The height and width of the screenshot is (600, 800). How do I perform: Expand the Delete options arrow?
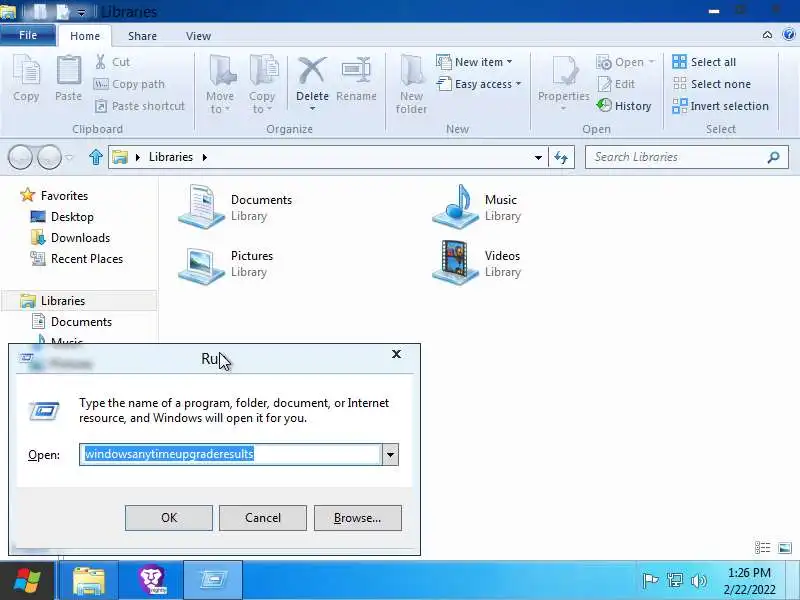[x=312, y=109]
